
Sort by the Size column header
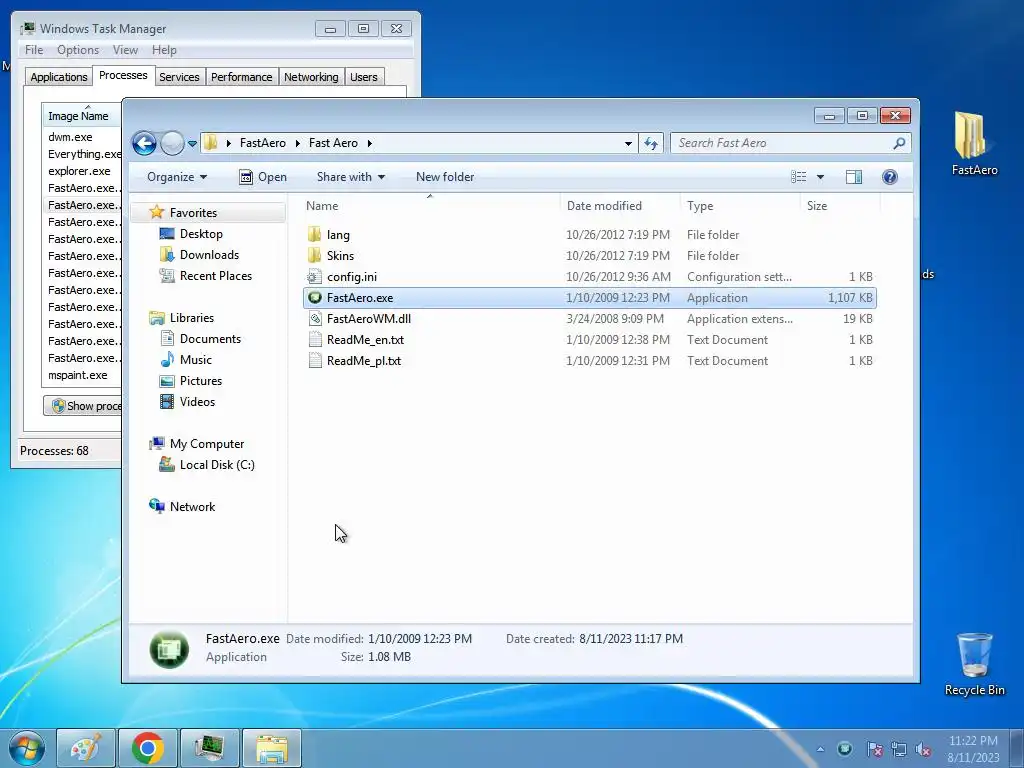[839, 206]
